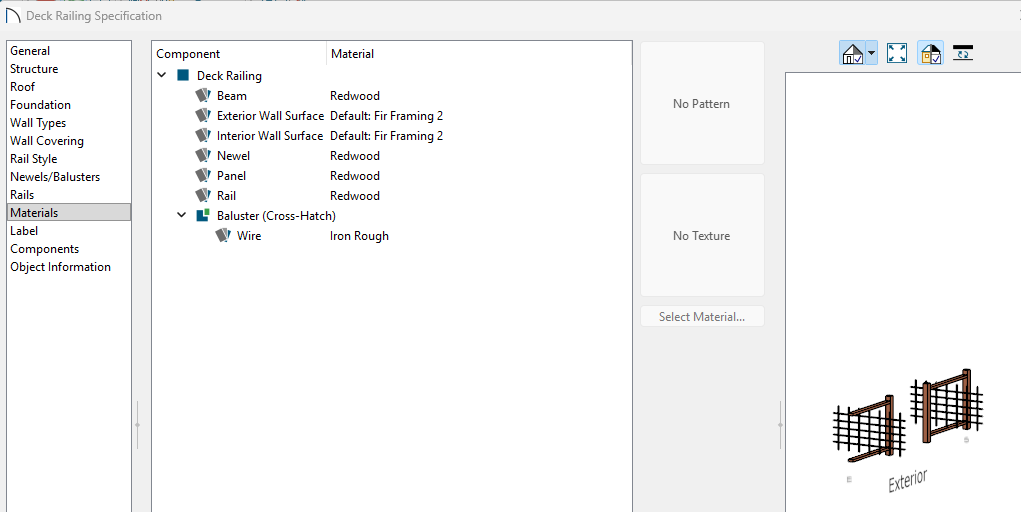Click the Fill Window preview icon
Screen dimensions: 1021x512
click(x=897, y=53)
